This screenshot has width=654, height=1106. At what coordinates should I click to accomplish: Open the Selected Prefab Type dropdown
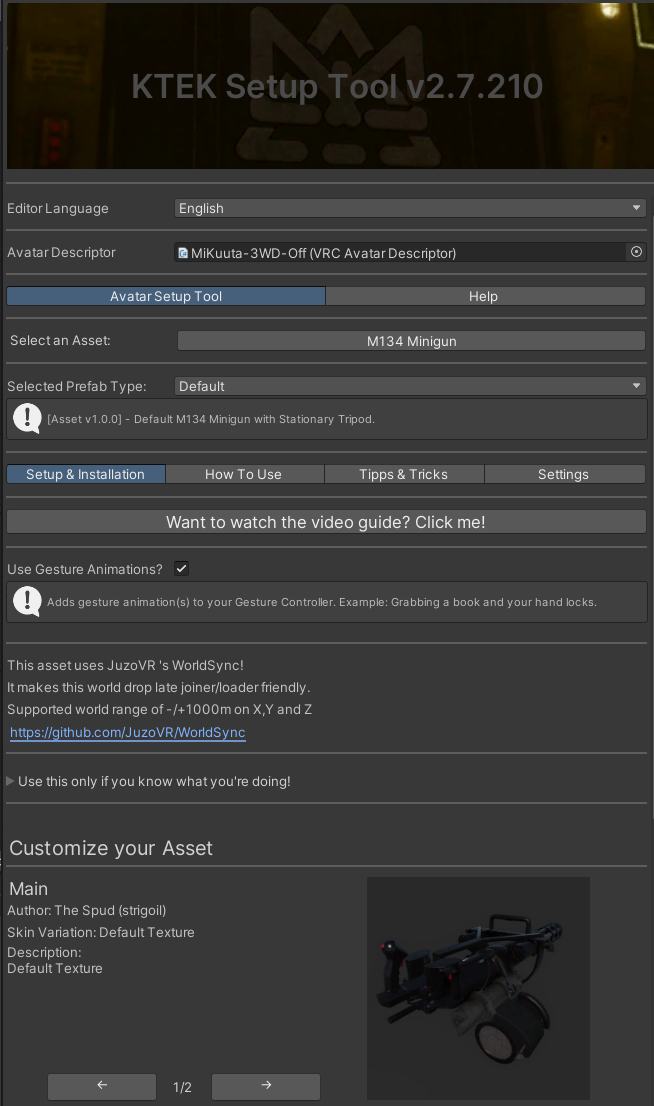point(410,386)
